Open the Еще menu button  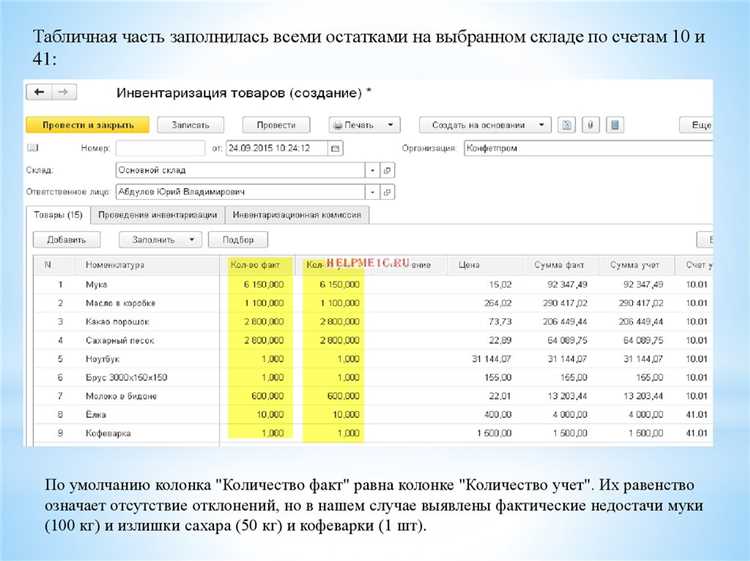pyautogui.click(x=696, y=125)
